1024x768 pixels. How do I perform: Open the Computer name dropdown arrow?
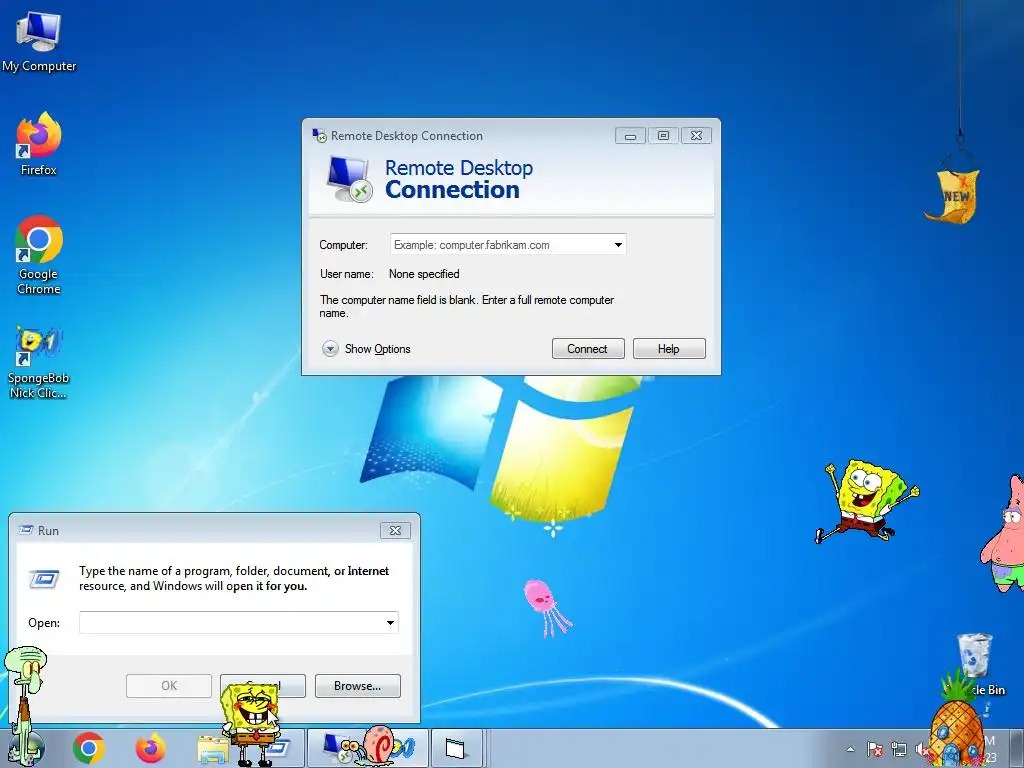pyautogui.click(x=618, y=245)
